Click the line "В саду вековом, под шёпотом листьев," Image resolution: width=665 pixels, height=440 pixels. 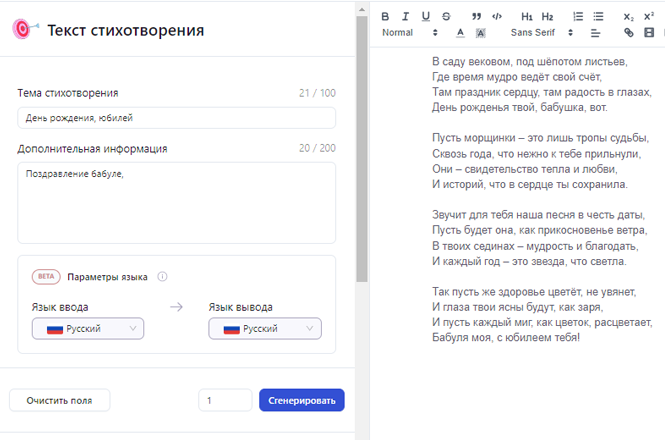[530, 62]
